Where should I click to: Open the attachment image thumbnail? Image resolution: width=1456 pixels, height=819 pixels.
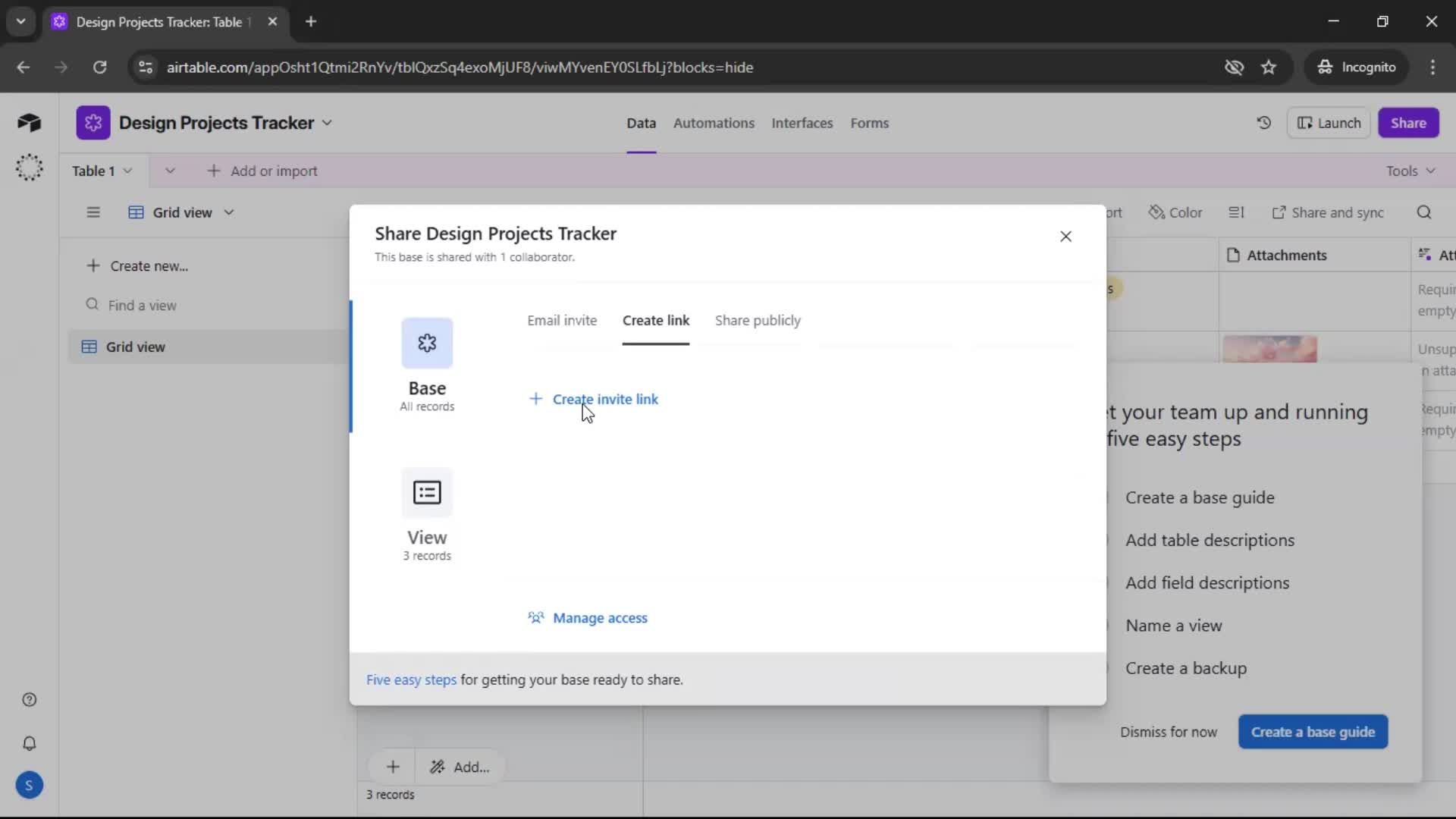pyautogui.click(x=1269, y=349)
